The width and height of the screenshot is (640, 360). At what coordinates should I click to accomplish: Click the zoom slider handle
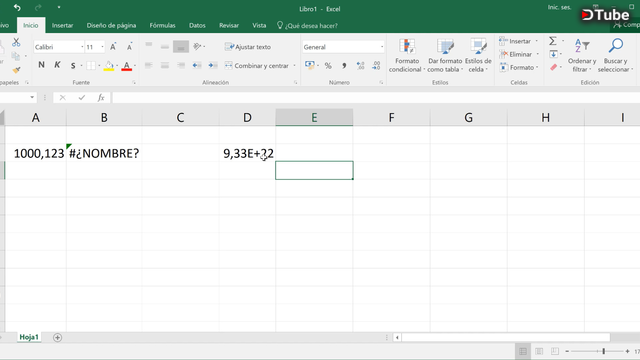[604, 351]
